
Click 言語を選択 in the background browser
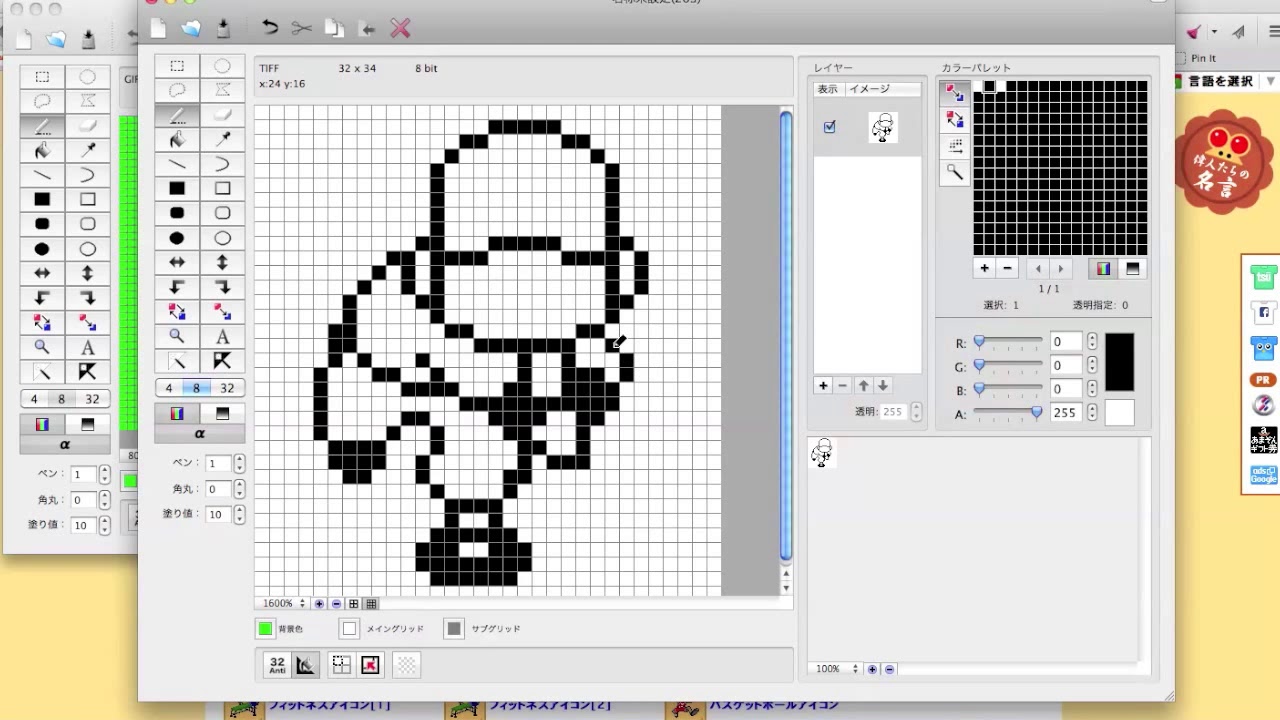pyautogui.click(x=1220, y=81)
